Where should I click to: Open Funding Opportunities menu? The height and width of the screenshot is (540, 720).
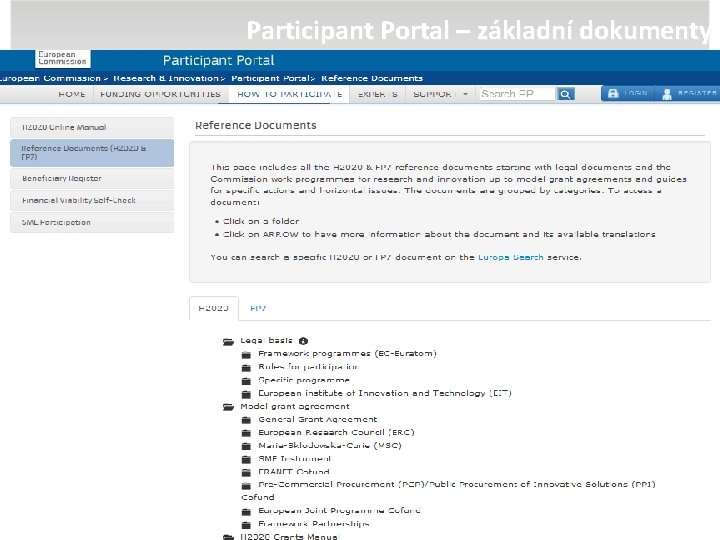[x=160, y=94]
